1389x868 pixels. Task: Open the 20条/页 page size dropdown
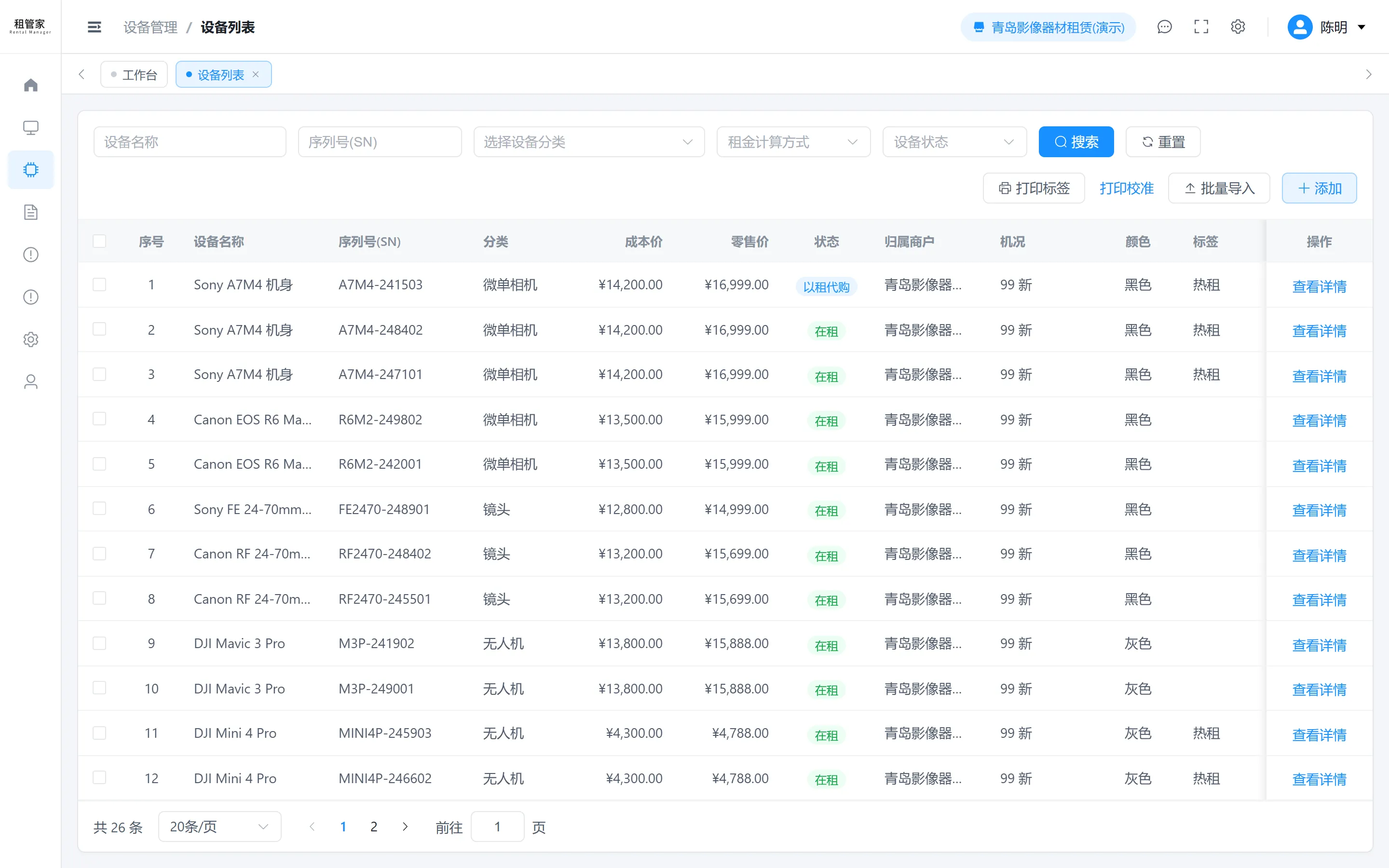coord(220,827)
